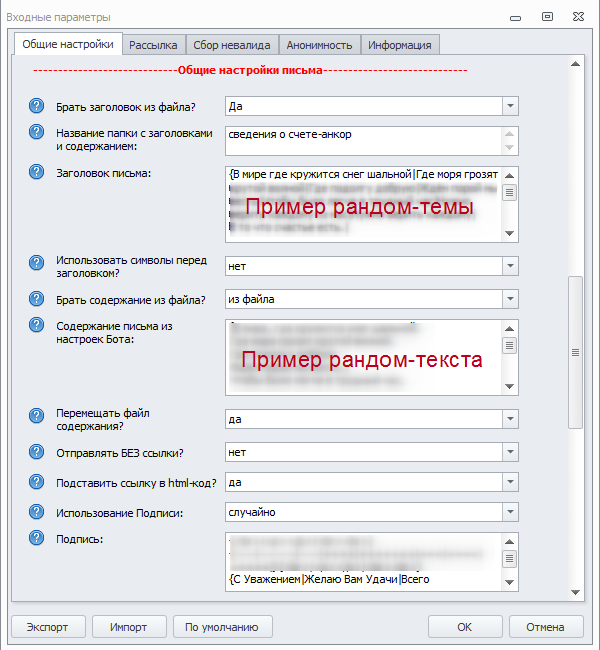Show help for 'Подставить ссылку в html-код?'
This screenshot has height=650, width=600.
[36, 482]
